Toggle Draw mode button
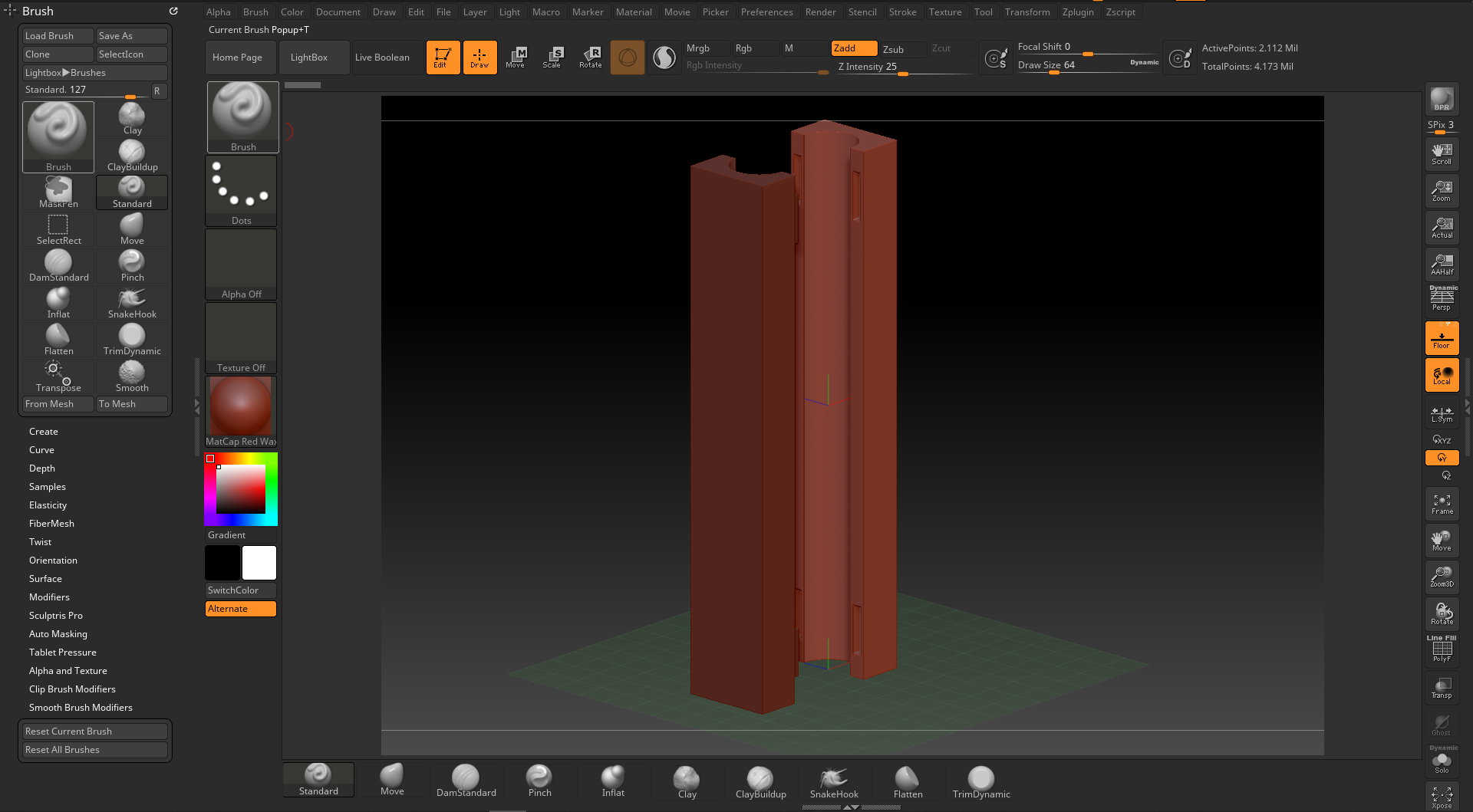Viewport: 1473px width, 812px height. [479, 58]
